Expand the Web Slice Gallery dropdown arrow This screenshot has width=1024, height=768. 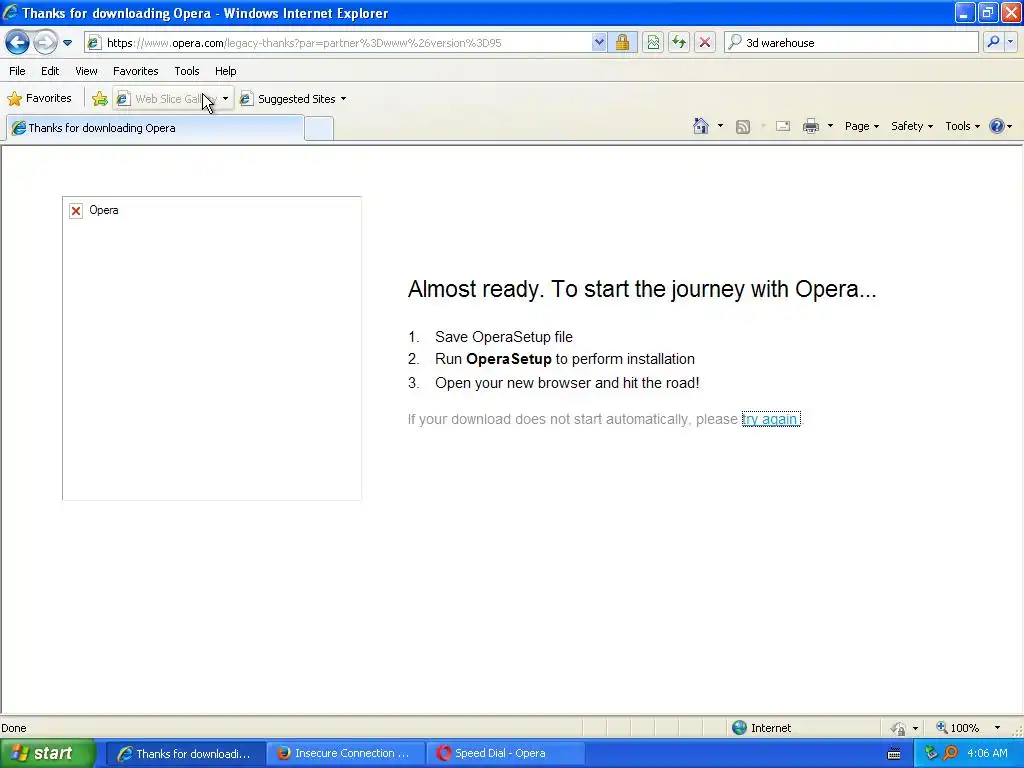pyautogui.click(x=225, y=99)
